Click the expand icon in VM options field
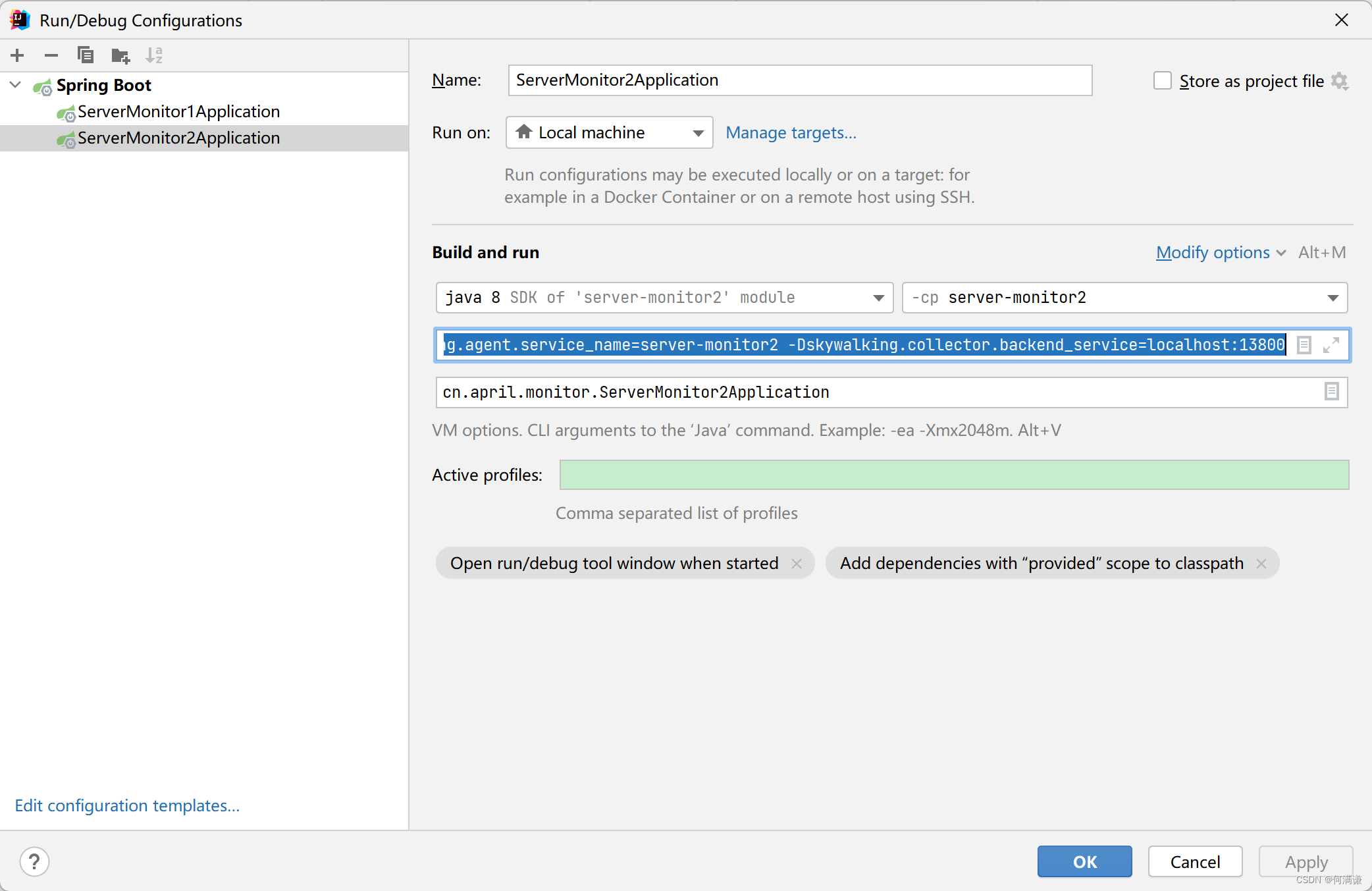This screenshot has width=1372, height=891. pyautogui.click(x=1331, y=345)
